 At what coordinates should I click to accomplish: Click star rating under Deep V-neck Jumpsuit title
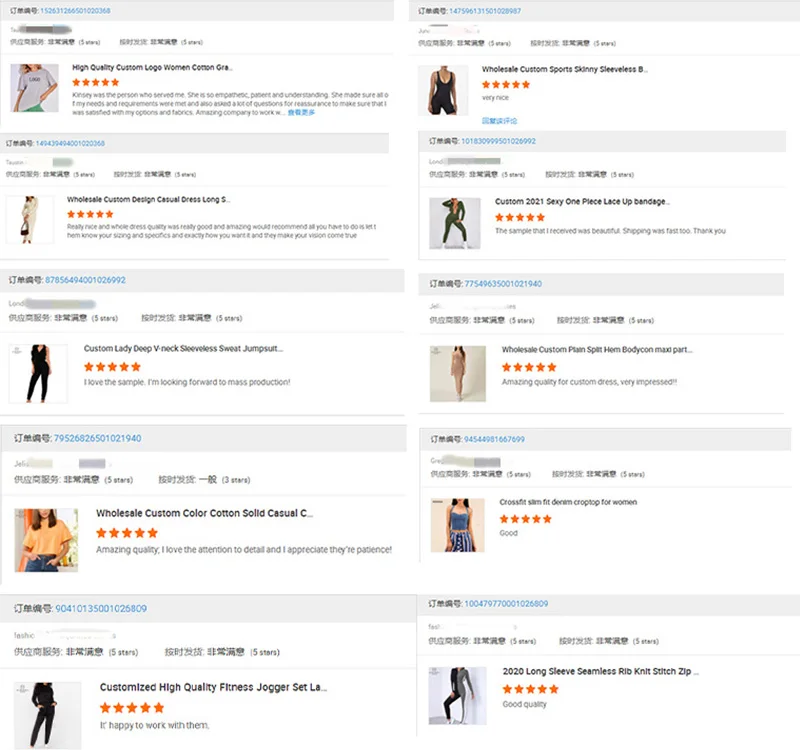tap(112, 367)
